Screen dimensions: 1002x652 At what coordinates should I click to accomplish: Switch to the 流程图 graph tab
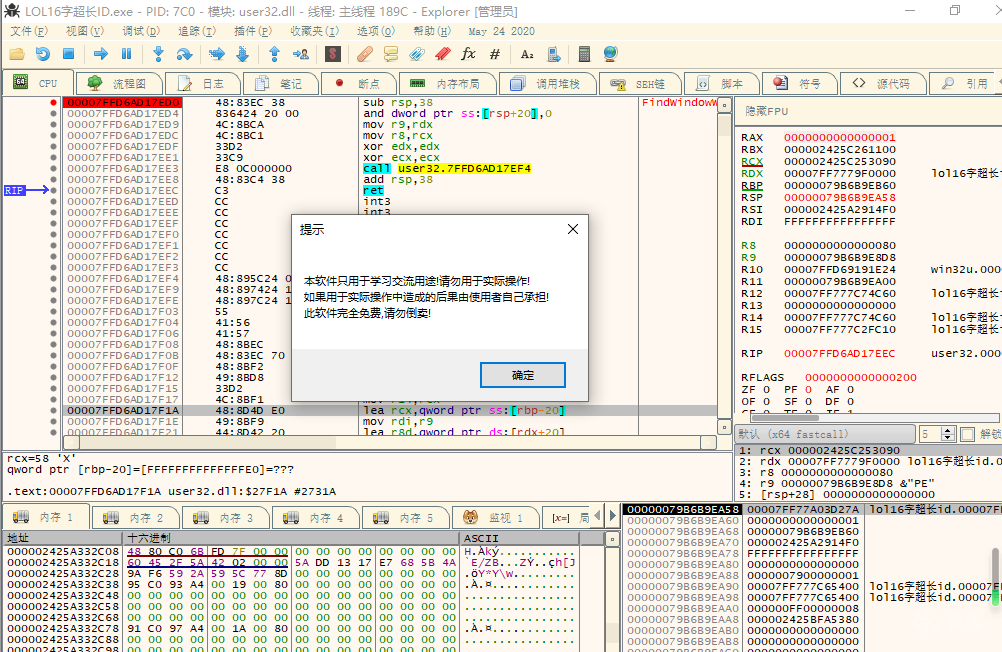[119, 84]
